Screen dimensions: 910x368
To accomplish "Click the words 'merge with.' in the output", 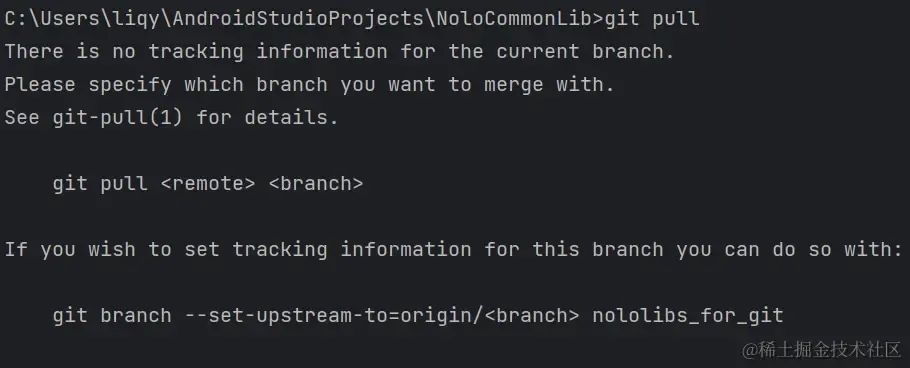I will (x=549, y=85).
